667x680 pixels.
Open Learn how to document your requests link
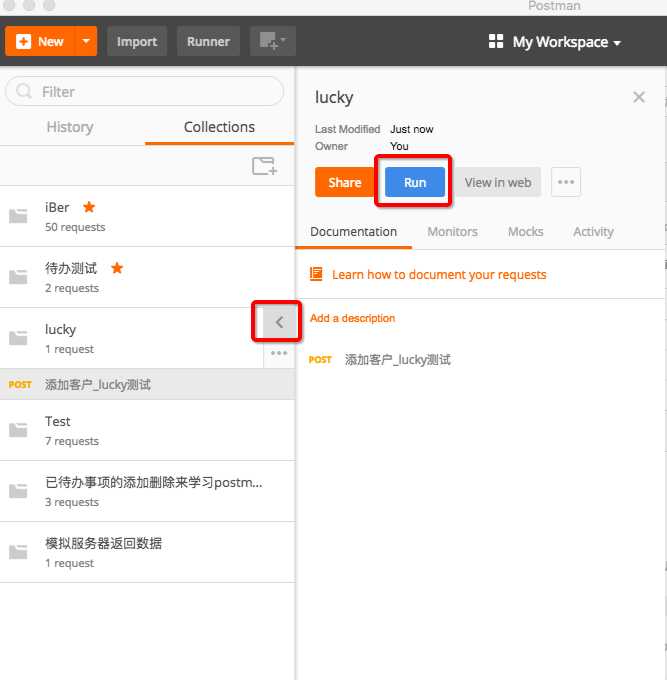click(x=439, y=275)
